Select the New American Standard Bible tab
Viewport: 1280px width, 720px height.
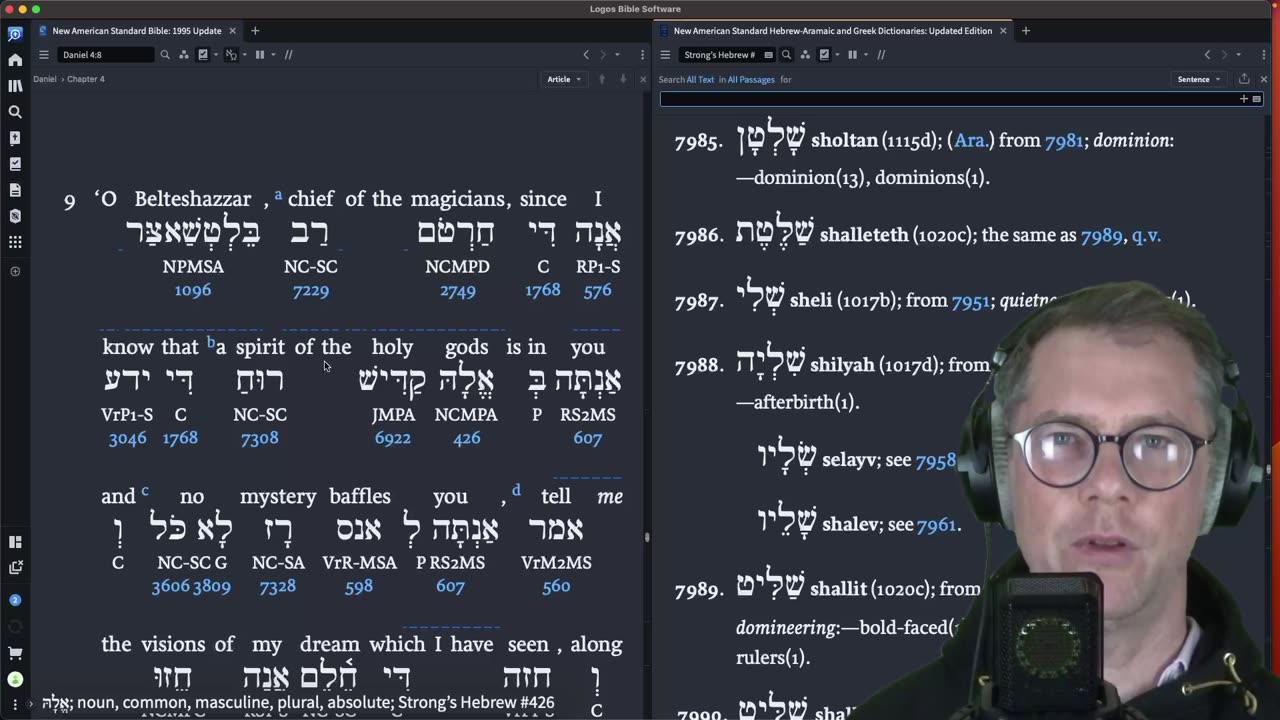[x=136, y=31]
